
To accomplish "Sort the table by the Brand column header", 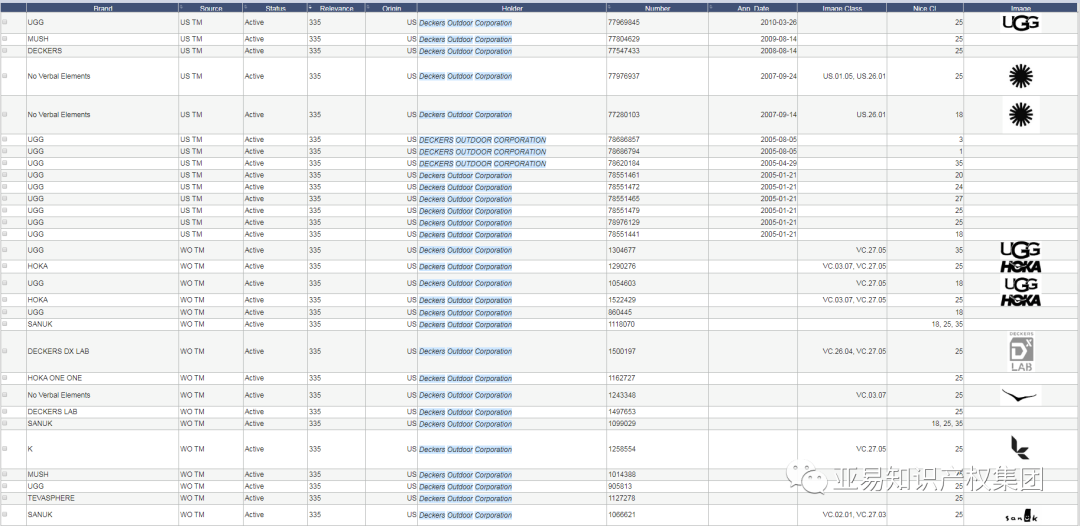I will coord(102,8).
